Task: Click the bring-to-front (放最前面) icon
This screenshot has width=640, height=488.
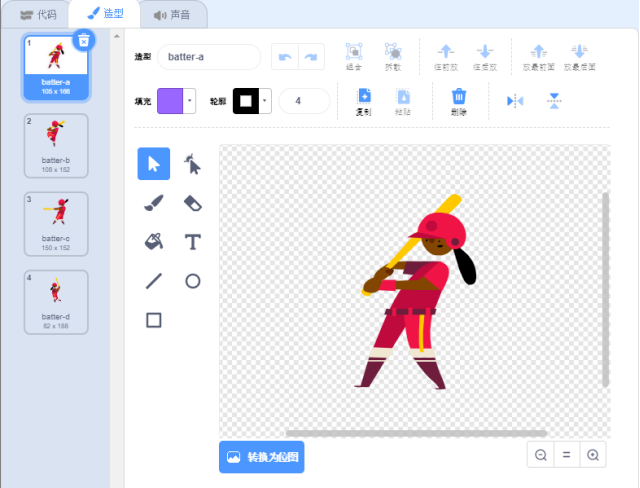Action: coord(539,57)
